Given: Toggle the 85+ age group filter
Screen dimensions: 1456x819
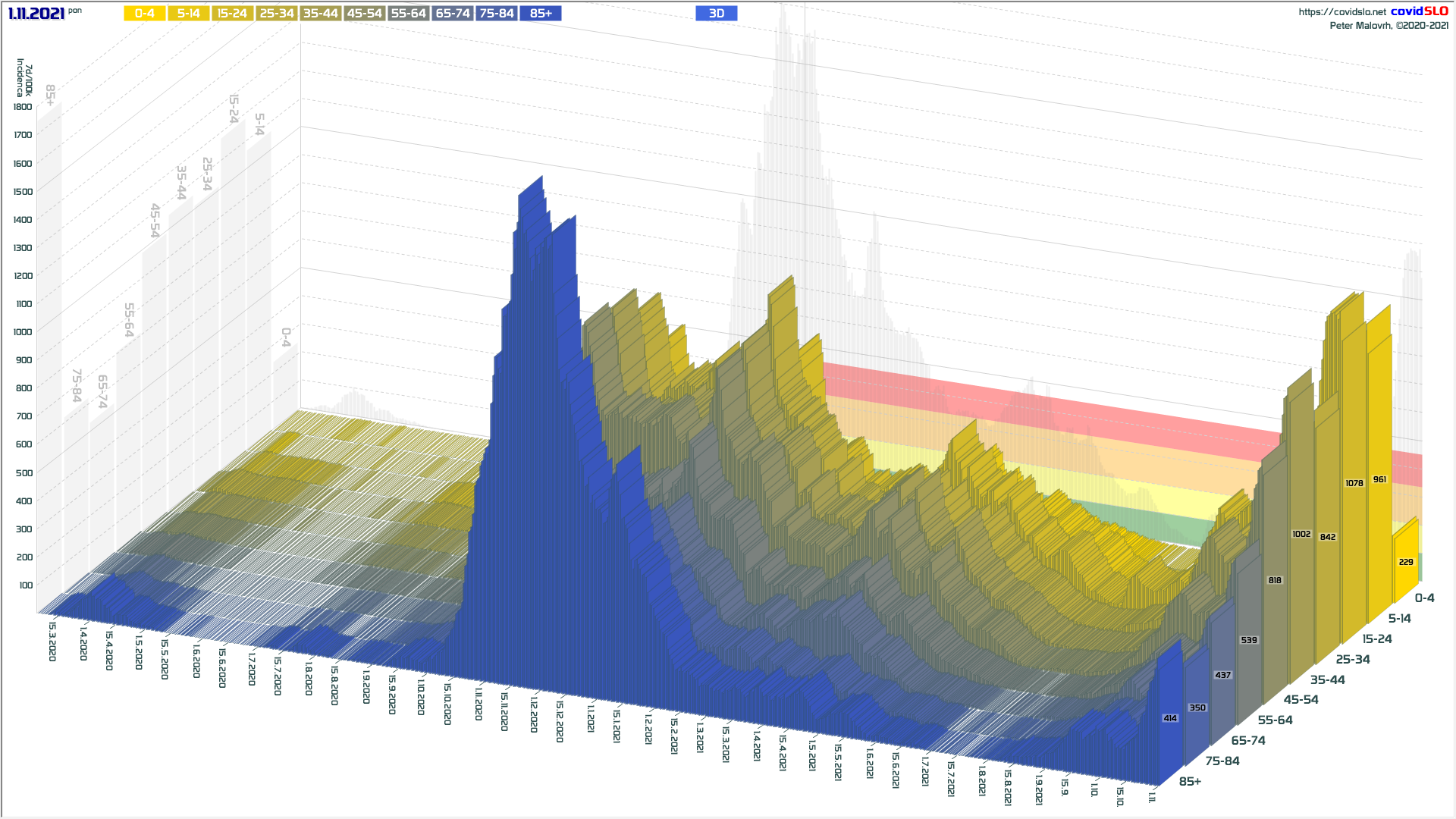Looking at the screenshot, I should point(541,13).
